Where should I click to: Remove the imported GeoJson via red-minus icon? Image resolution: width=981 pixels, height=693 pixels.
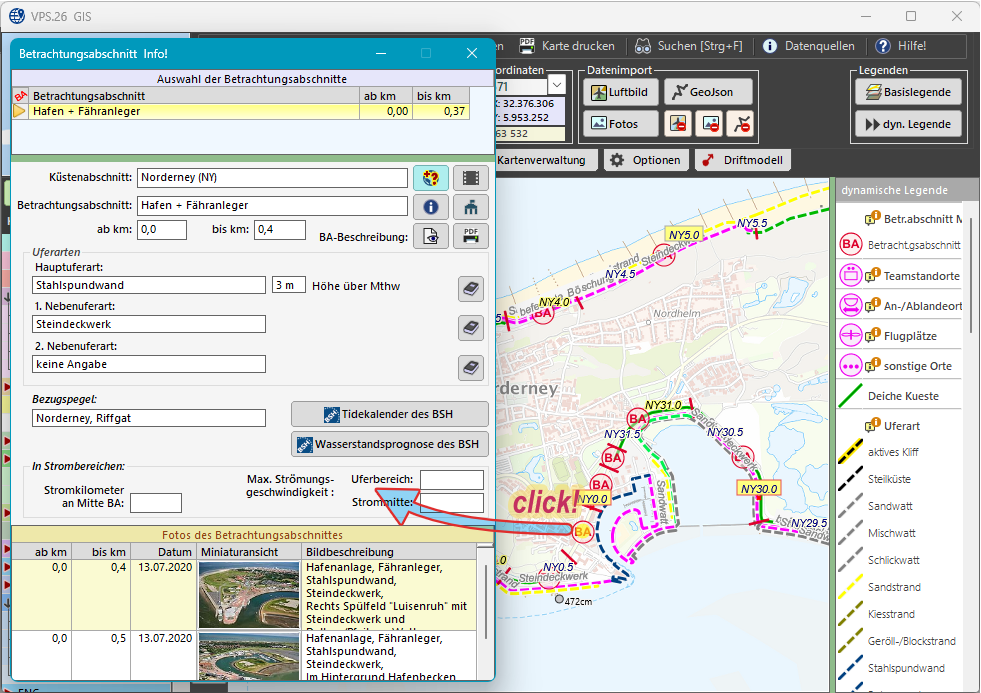pyautogui.click(x=741, y=123)
